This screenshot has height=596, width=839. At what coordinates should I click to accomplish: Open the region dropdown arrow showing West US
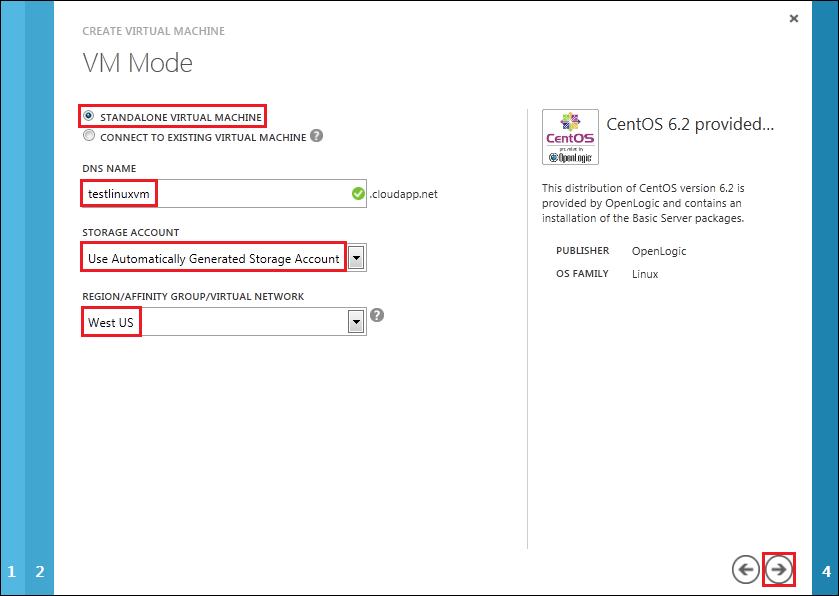click(355, 322)
